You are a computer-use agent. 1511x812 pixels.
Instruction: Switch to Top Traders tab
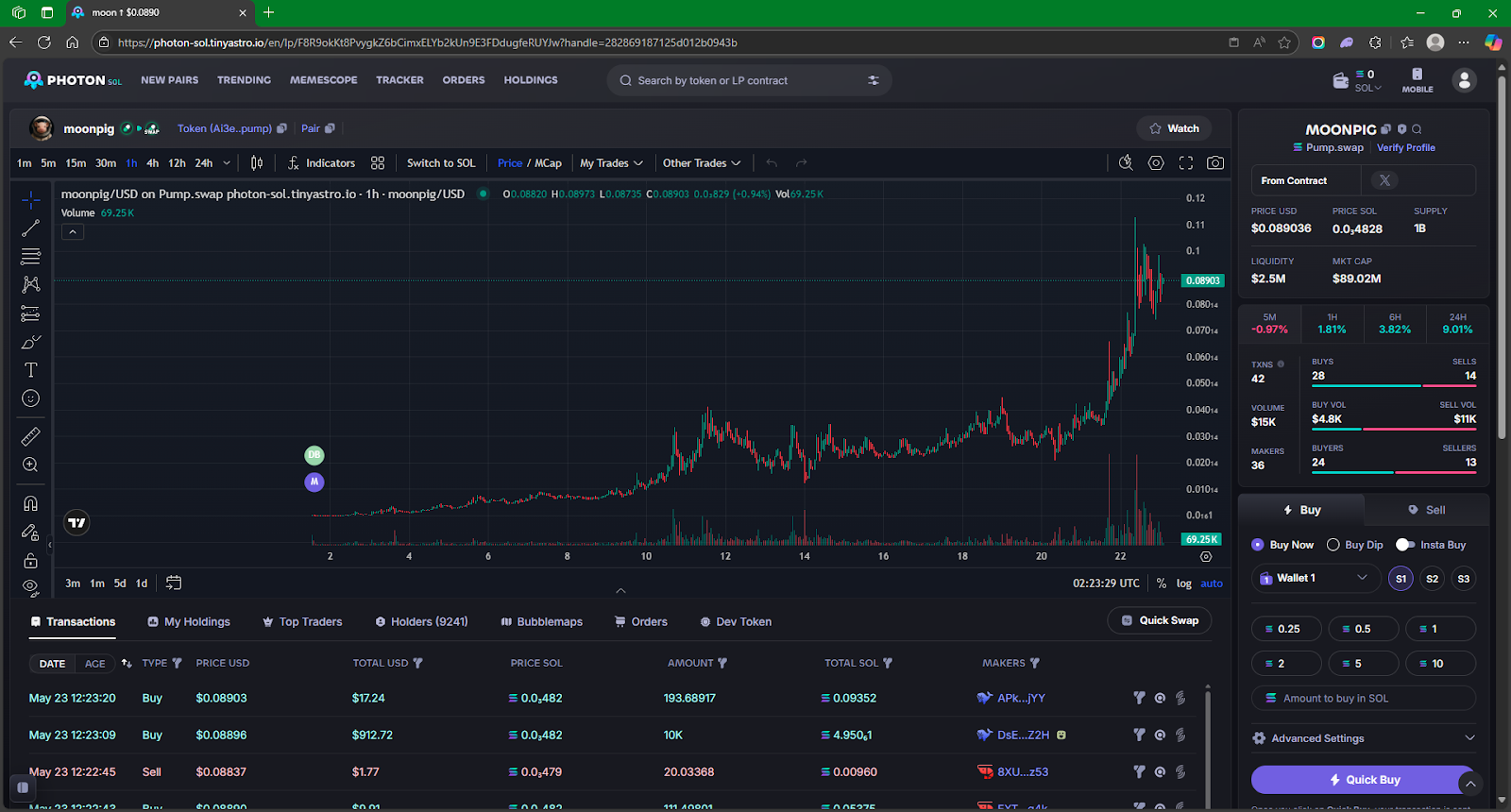(x=302, y=621)
